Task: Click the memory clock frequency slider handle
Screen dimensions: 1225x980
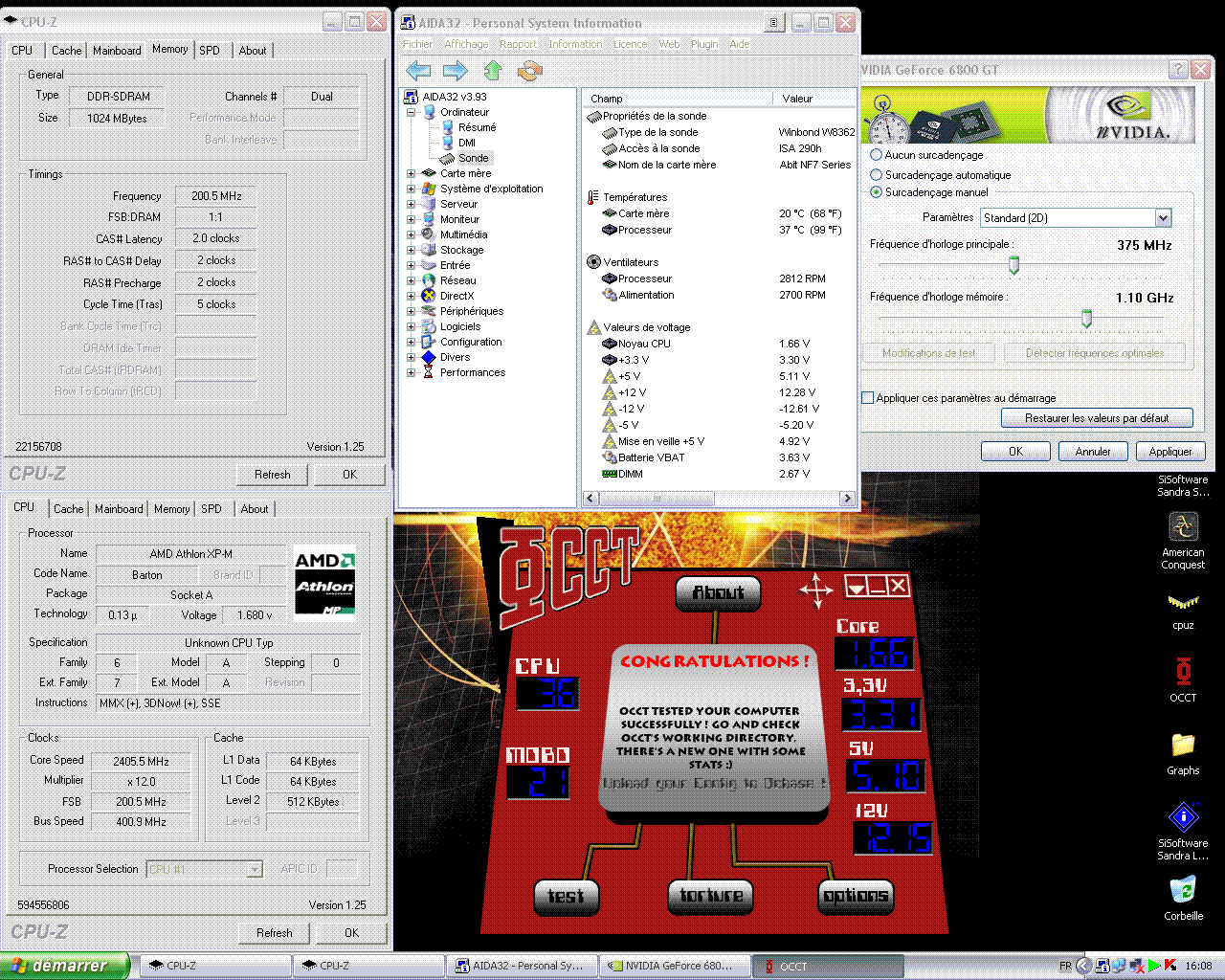Action: coord(1086,319)
